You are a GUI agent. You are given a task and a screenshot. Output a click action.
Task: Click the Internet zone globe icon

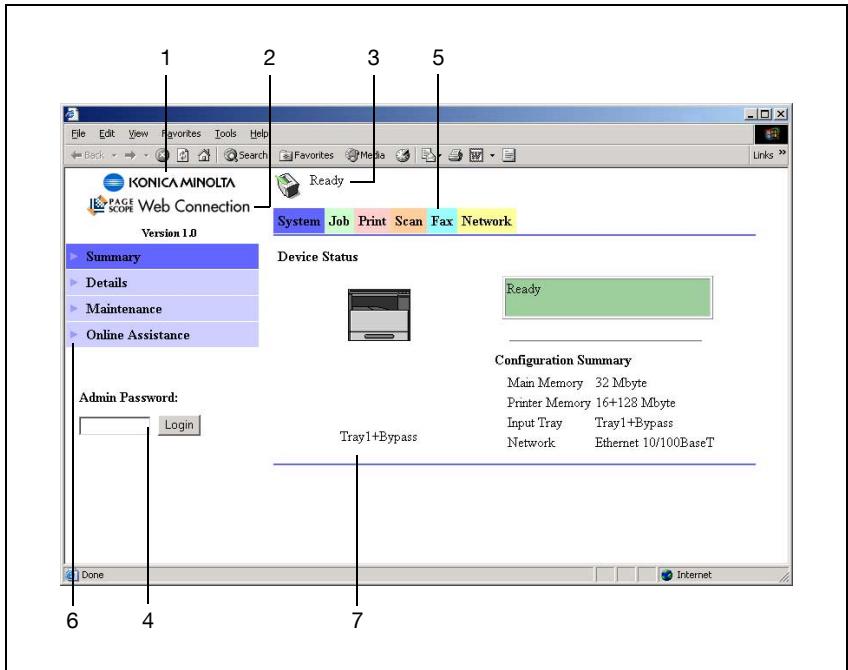[x=667, y=575]
